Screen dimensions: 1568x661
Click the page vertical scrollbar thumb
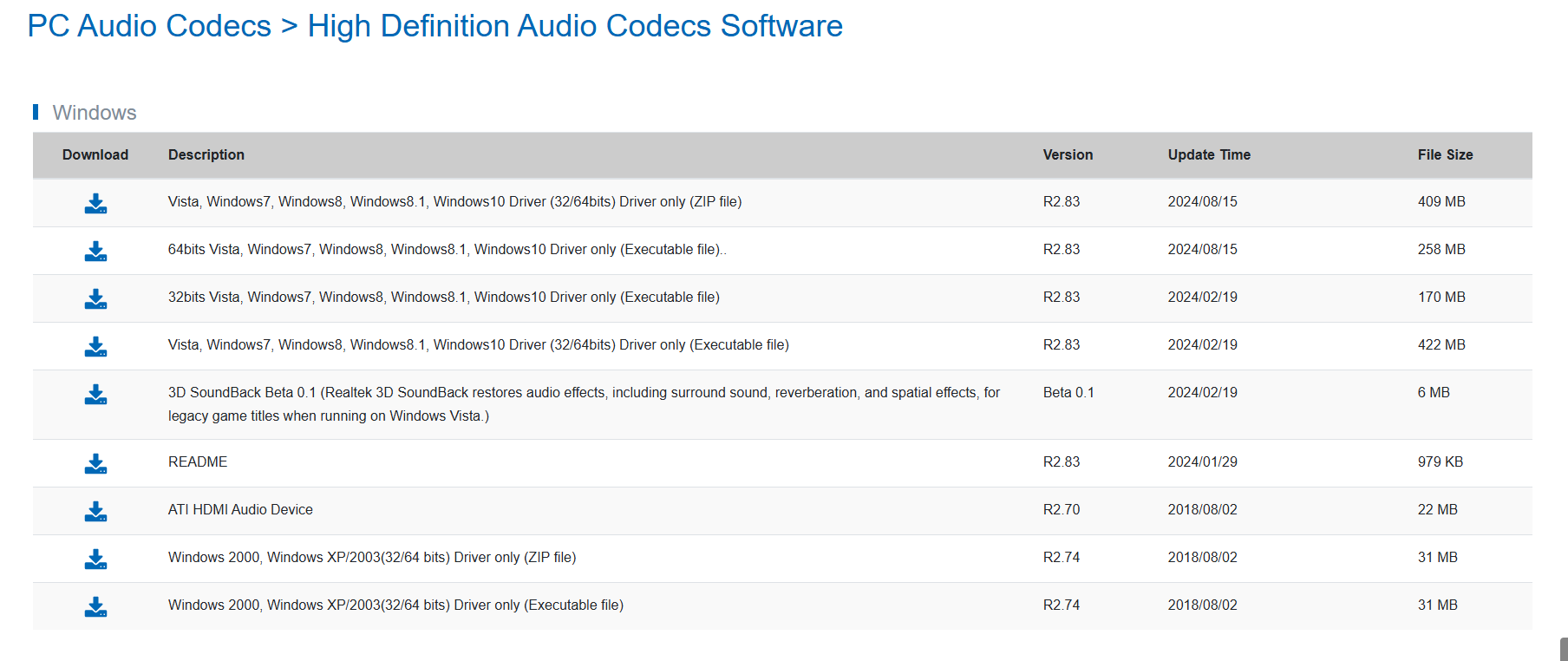[x=1564, y=650]
